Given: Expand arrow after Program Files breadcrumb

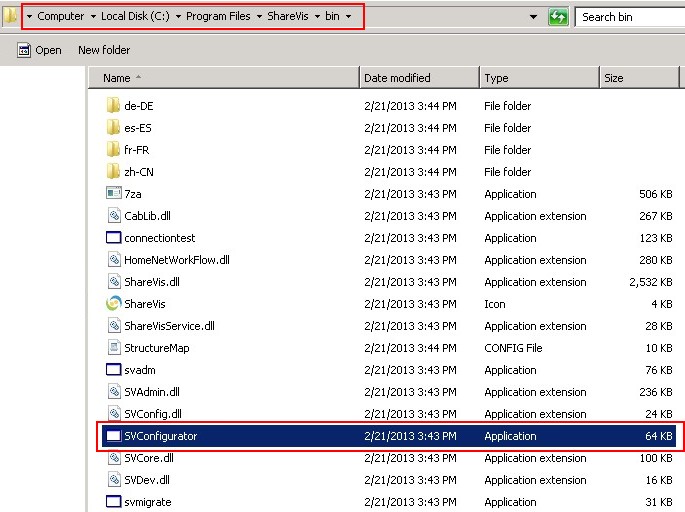Looking at the screenshot, I should pos(259,17).
